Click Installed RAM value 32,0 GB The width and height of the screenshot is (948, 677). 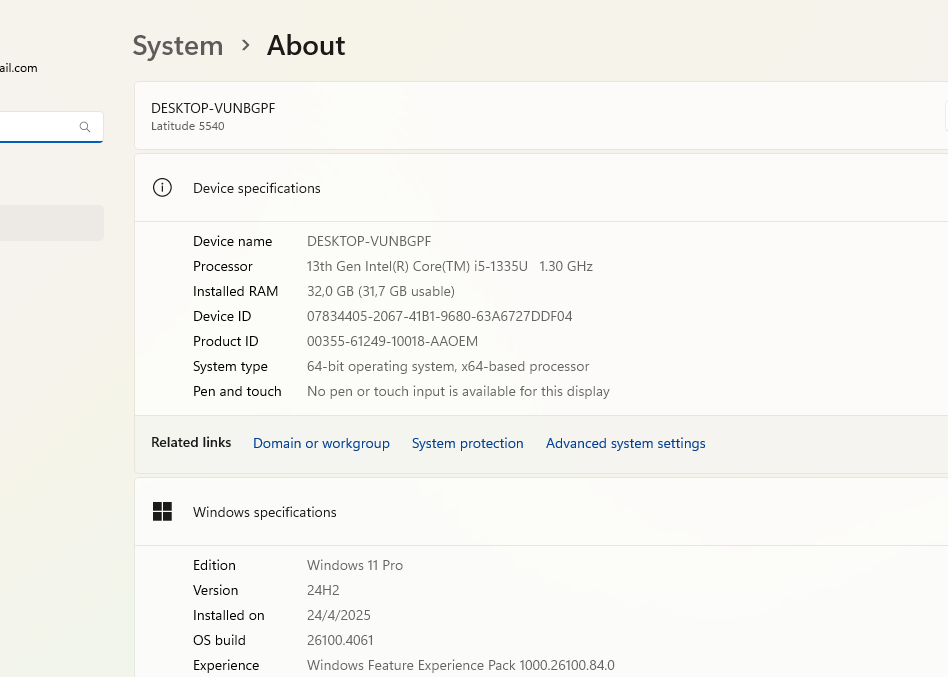point(381,291)
